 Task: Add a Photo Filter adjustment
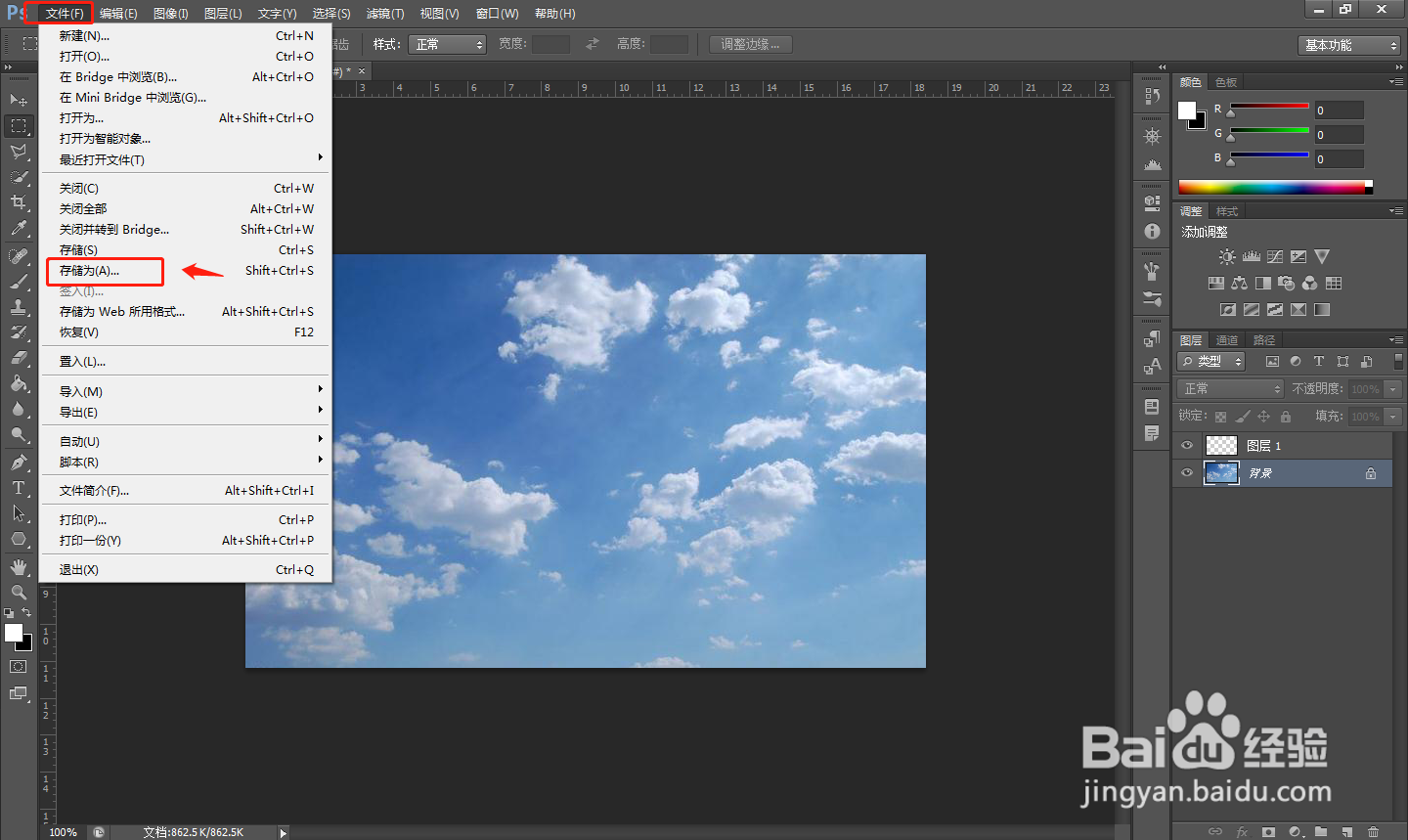tap(1286, 283)
